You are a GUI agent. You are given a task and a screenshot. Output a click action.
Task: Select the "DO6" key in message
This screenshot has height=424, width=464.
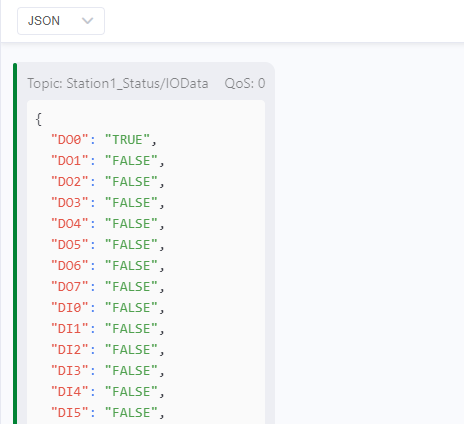69,266
